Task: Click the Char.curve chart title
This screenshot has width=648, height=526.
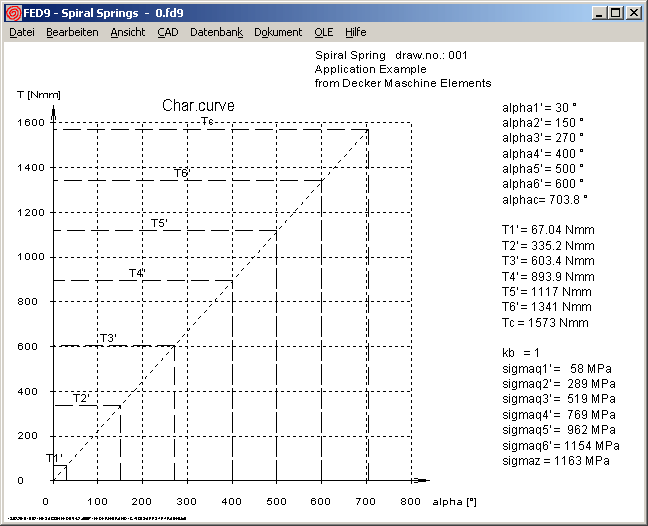Action: pyautogui.click(x=198, y=105)
